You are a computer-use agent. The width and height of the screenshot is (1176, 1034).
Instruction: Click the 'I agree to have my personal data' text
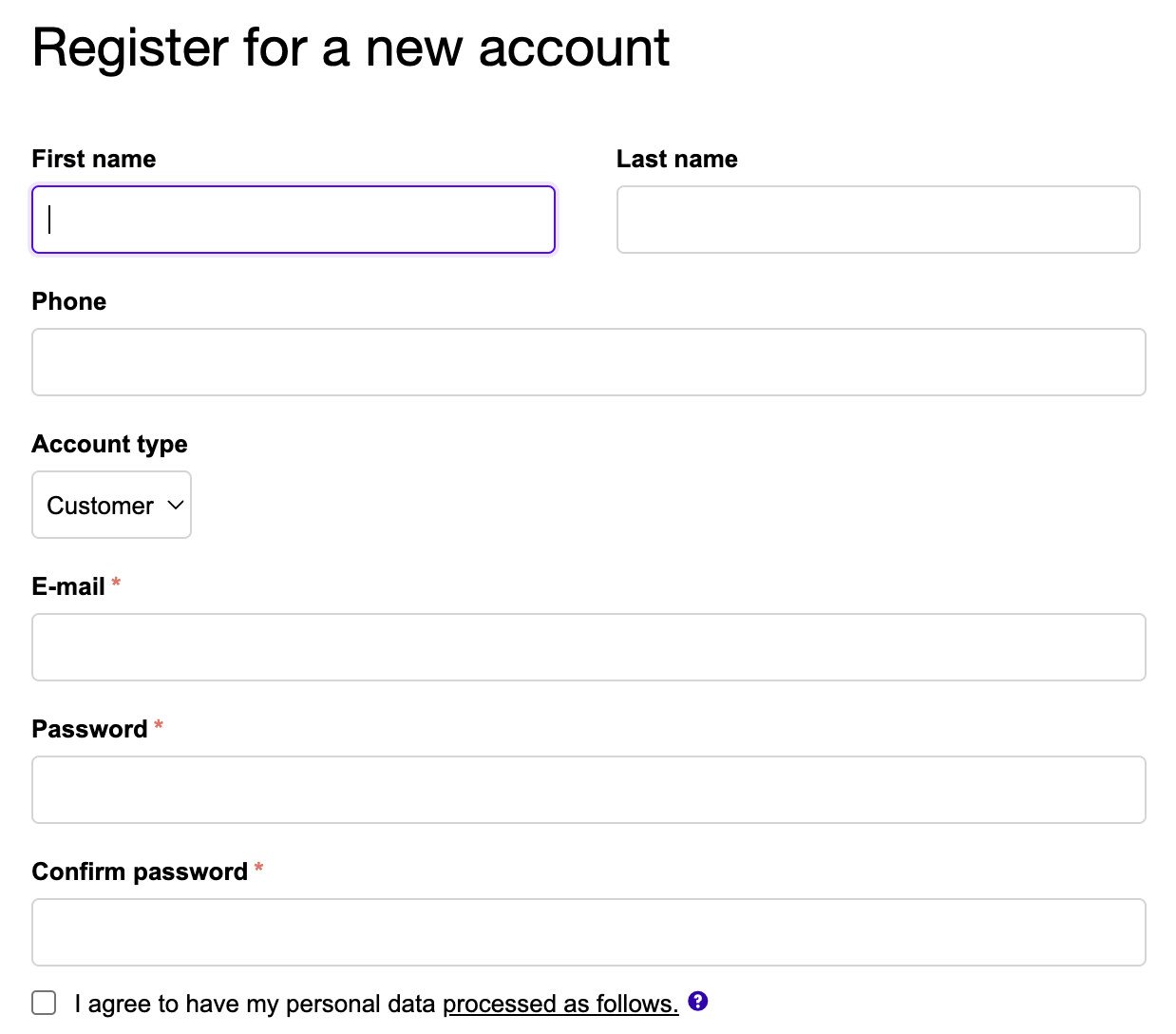click(255, 1004)
